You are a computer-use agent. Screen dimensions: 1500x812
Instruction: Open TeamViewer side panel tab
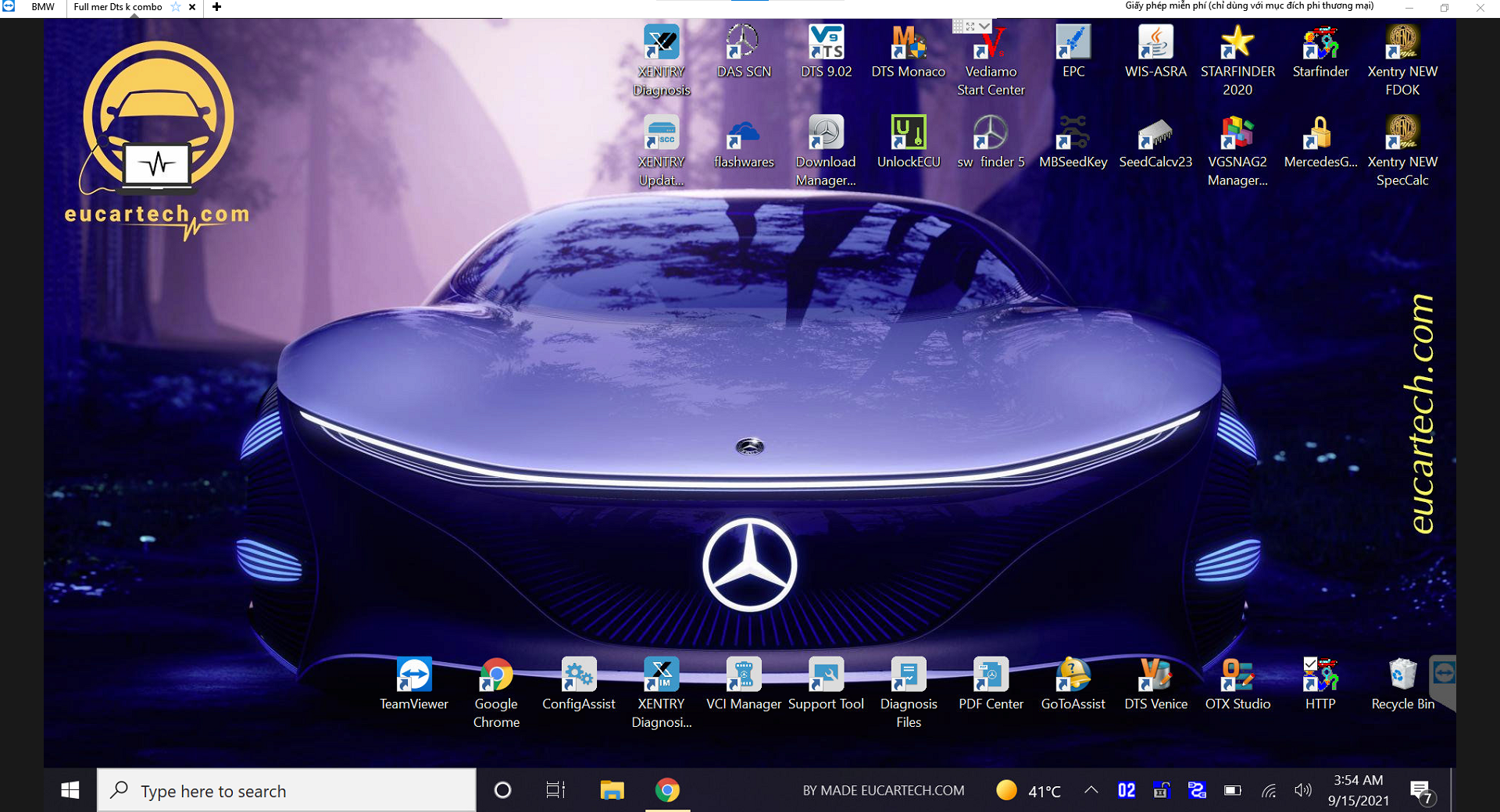tap(1443, 681)
